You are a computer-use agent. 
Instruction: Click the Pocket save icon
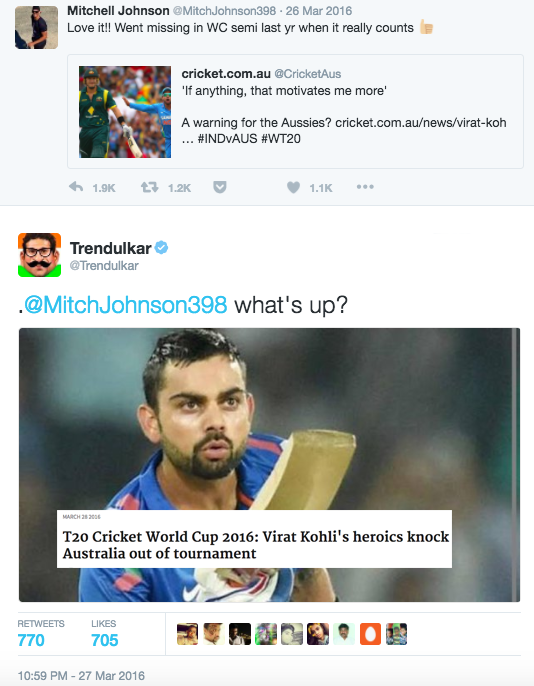pyautogui.click(x=220, y=187)
